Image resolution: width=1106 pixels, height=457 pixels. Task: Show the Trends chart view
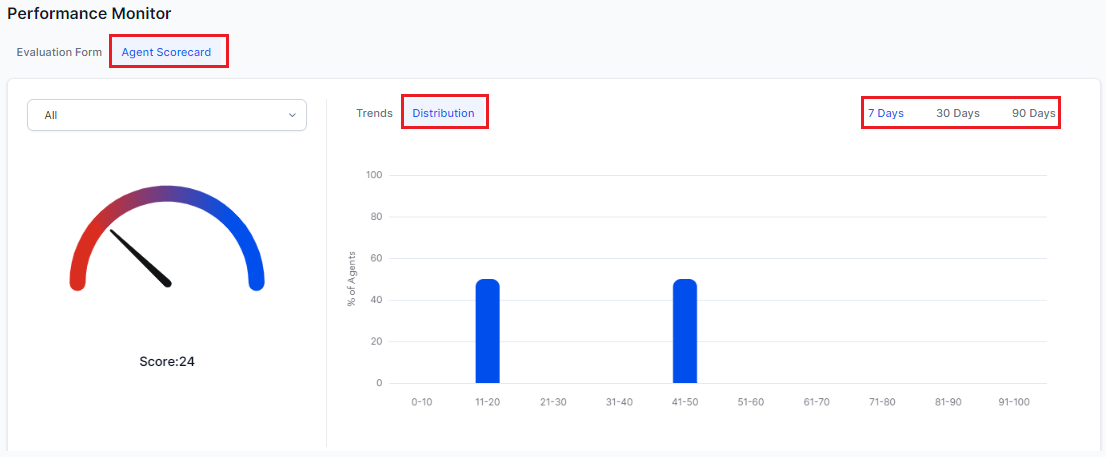(x=374, y=113)
